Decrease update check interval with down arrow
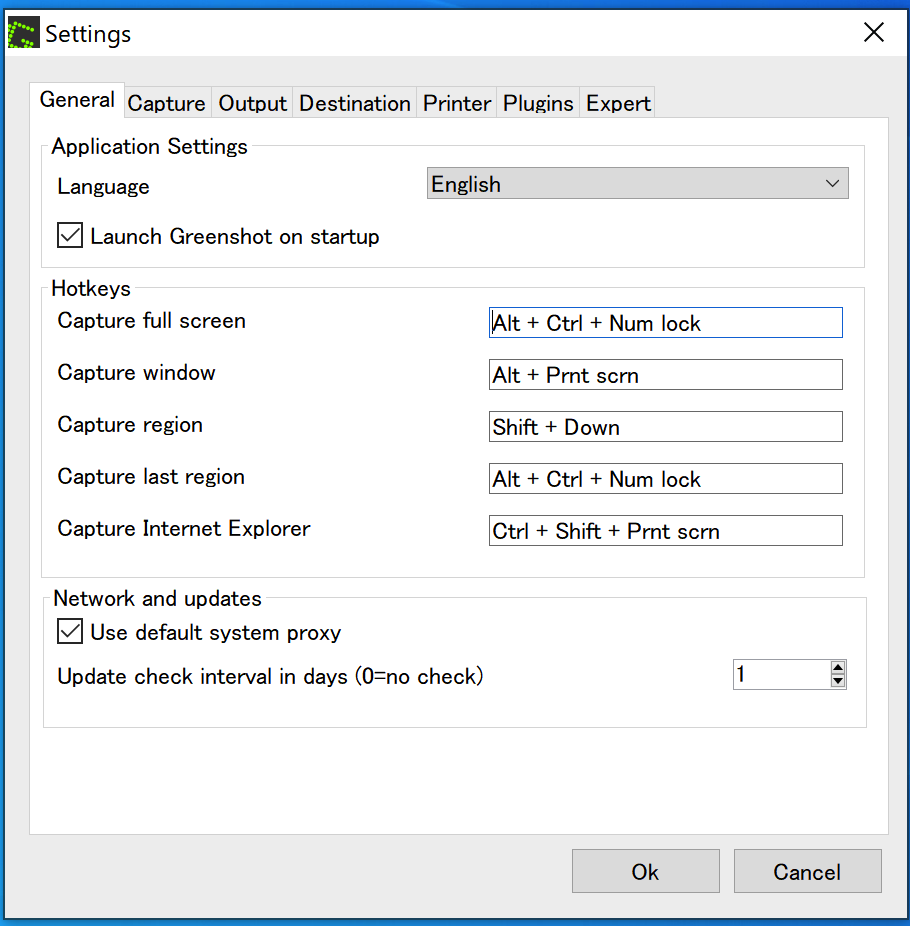Viewport: 910px width, 926px height. pos(838,681)
